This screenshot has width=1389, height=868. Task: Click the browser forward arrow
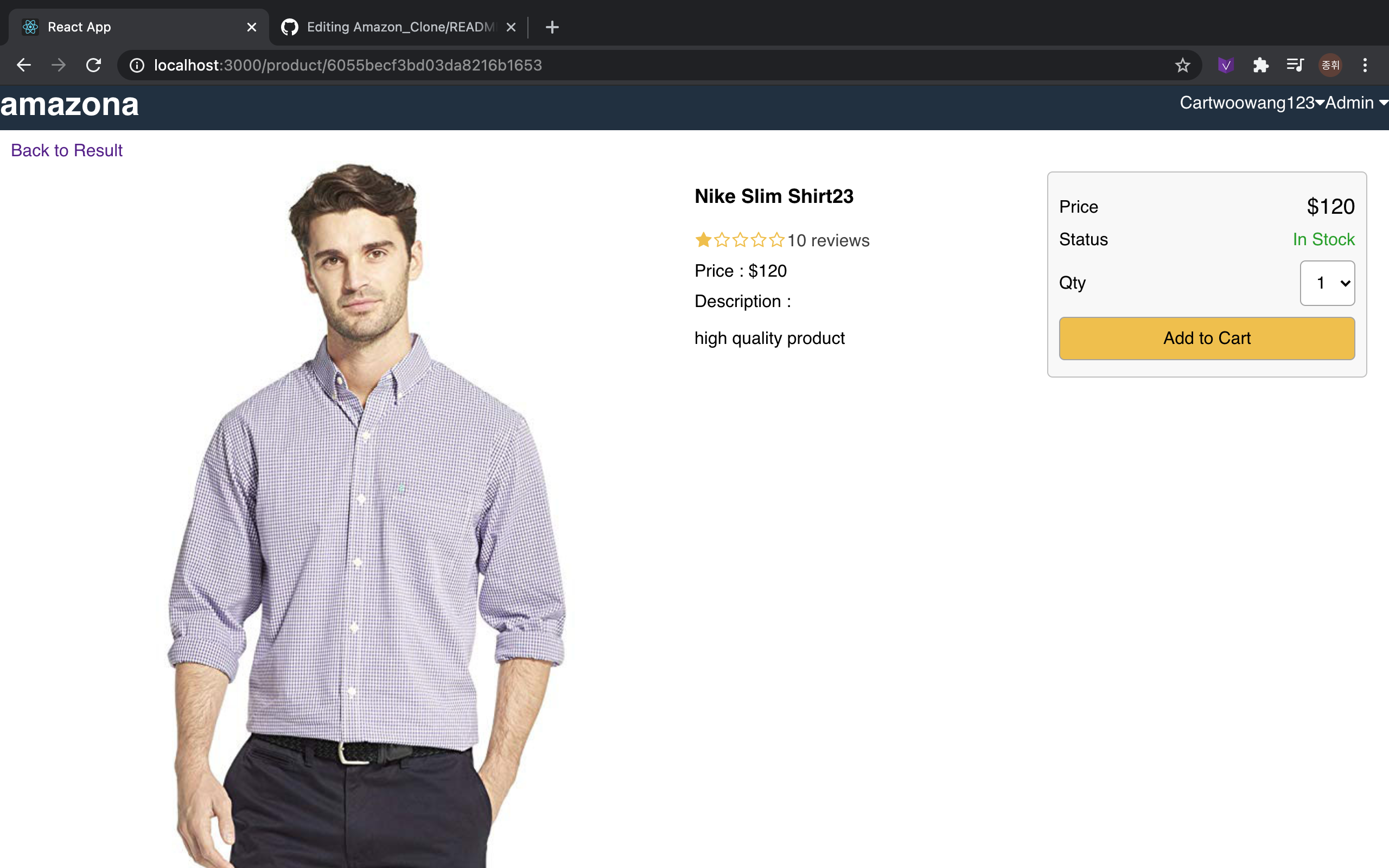(x=58, y=65)
